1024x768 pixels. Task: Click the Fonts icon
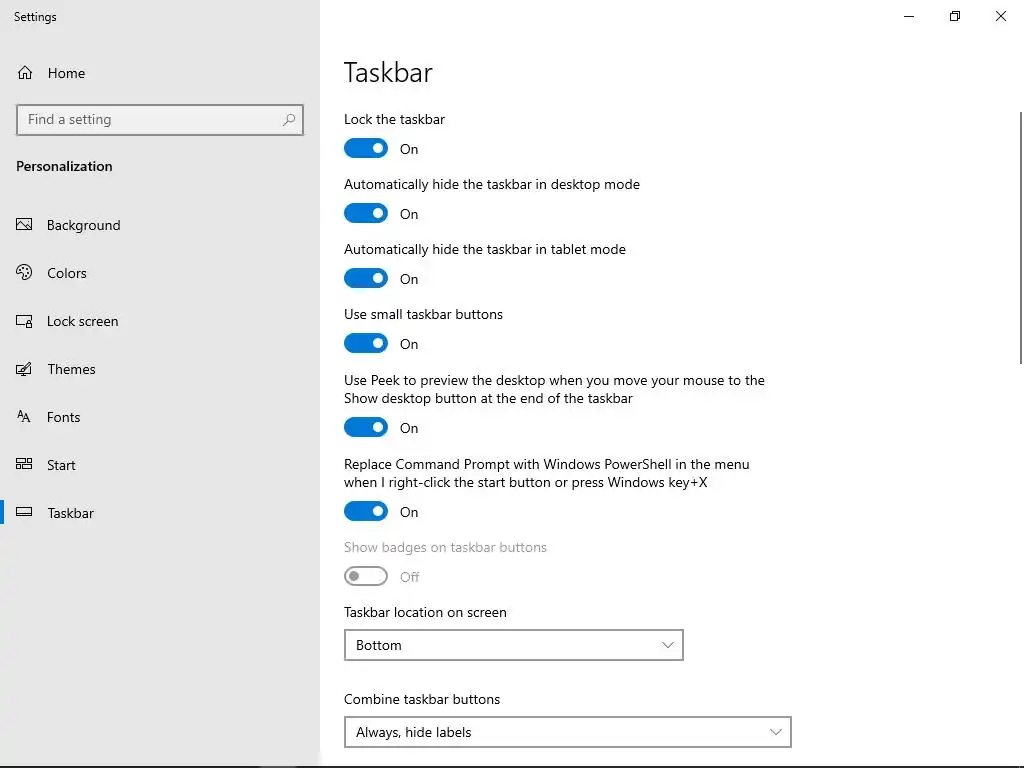tap(25, 417)
